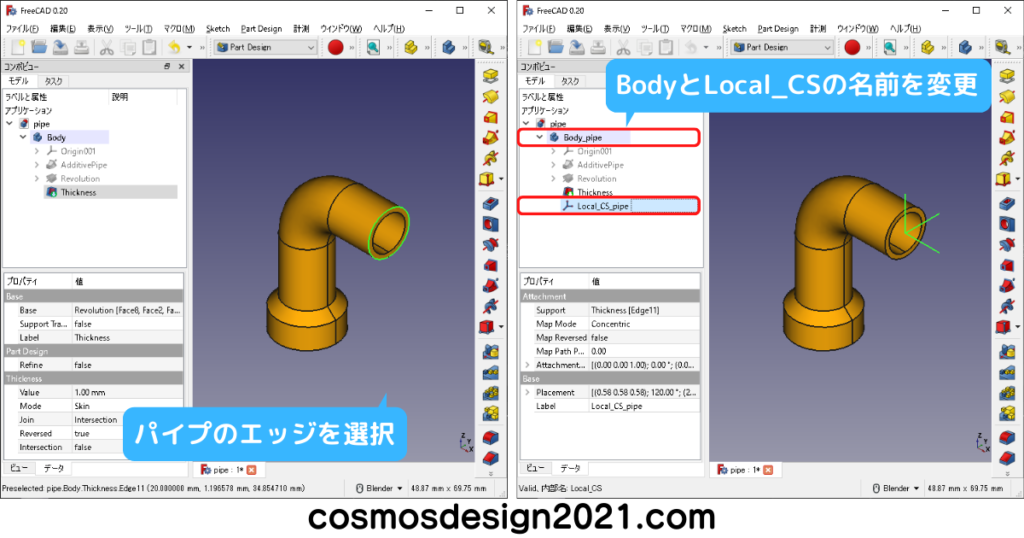
Task: Click Refine false property in left window
Action: point(93,365)
